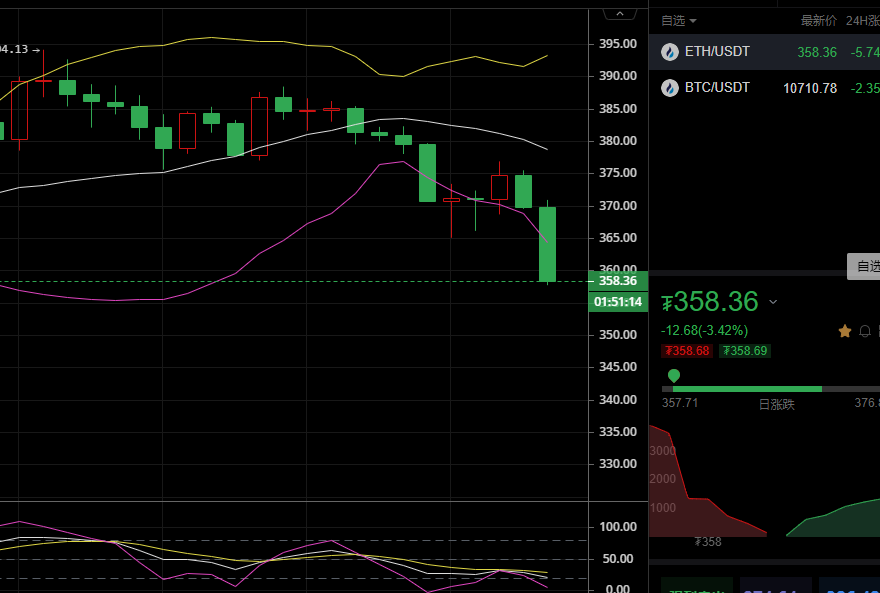Image resolution: width=880 pixels, height=593 pixels.
Task: Click the 395.00 price axis label
Action: click(618, 44)
